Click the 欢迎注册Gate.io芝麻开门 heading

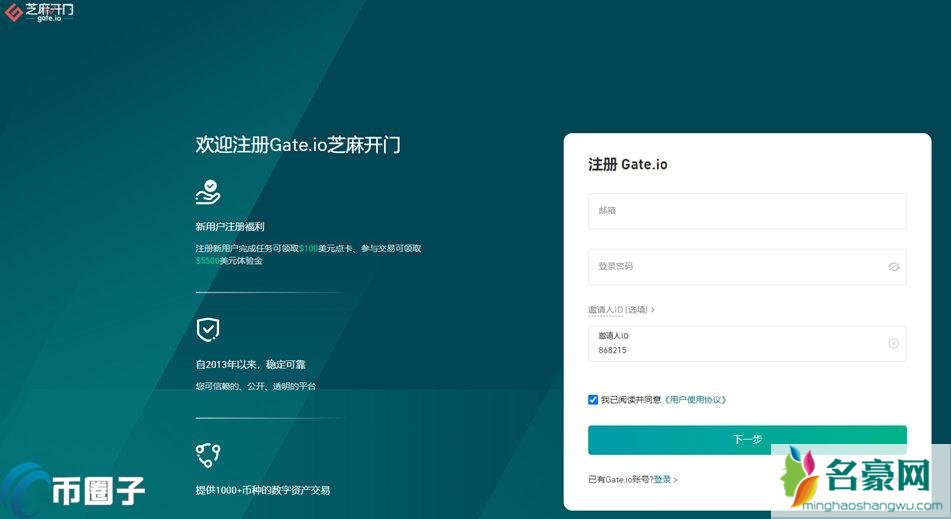pos(298,145)
